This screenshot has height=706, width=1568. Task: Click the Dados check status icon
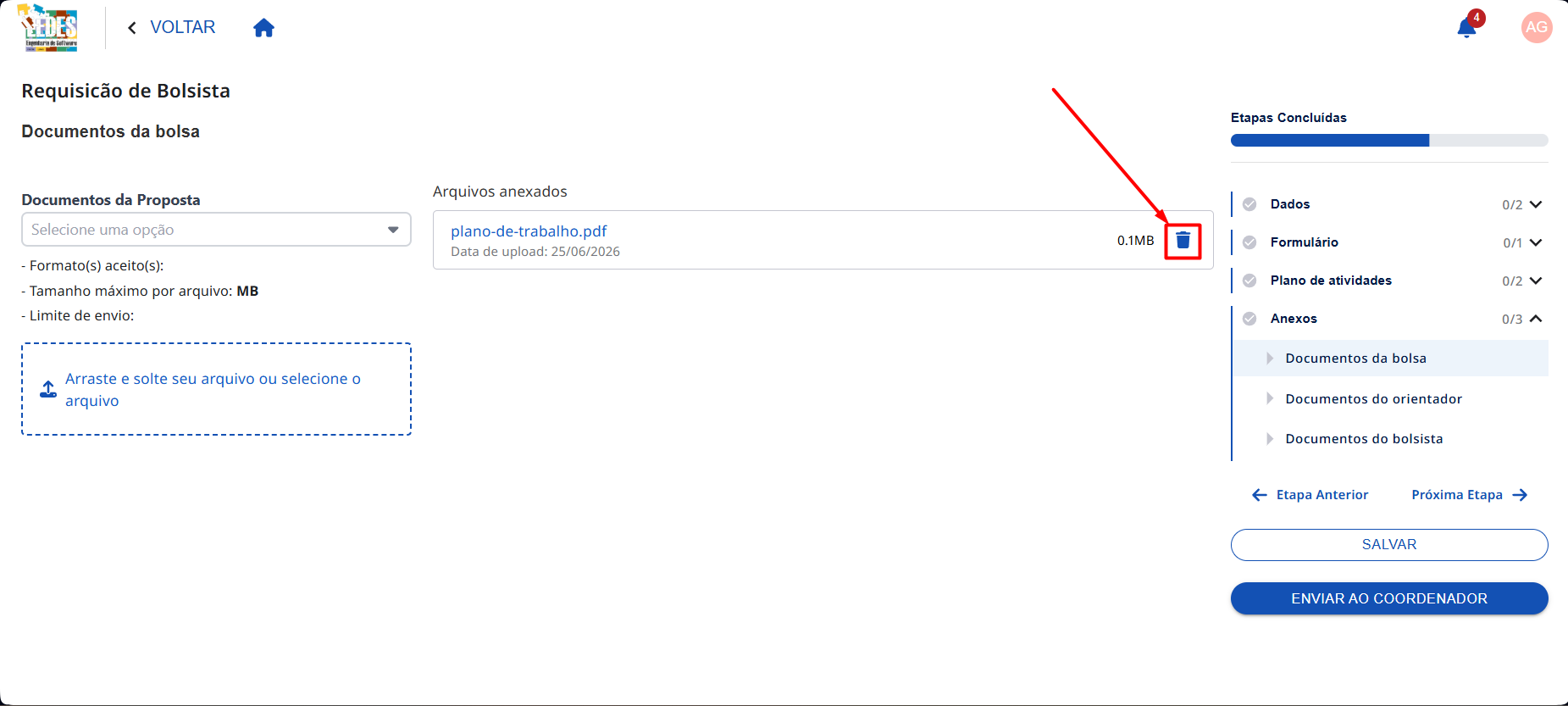click(x=1249, y=204)
